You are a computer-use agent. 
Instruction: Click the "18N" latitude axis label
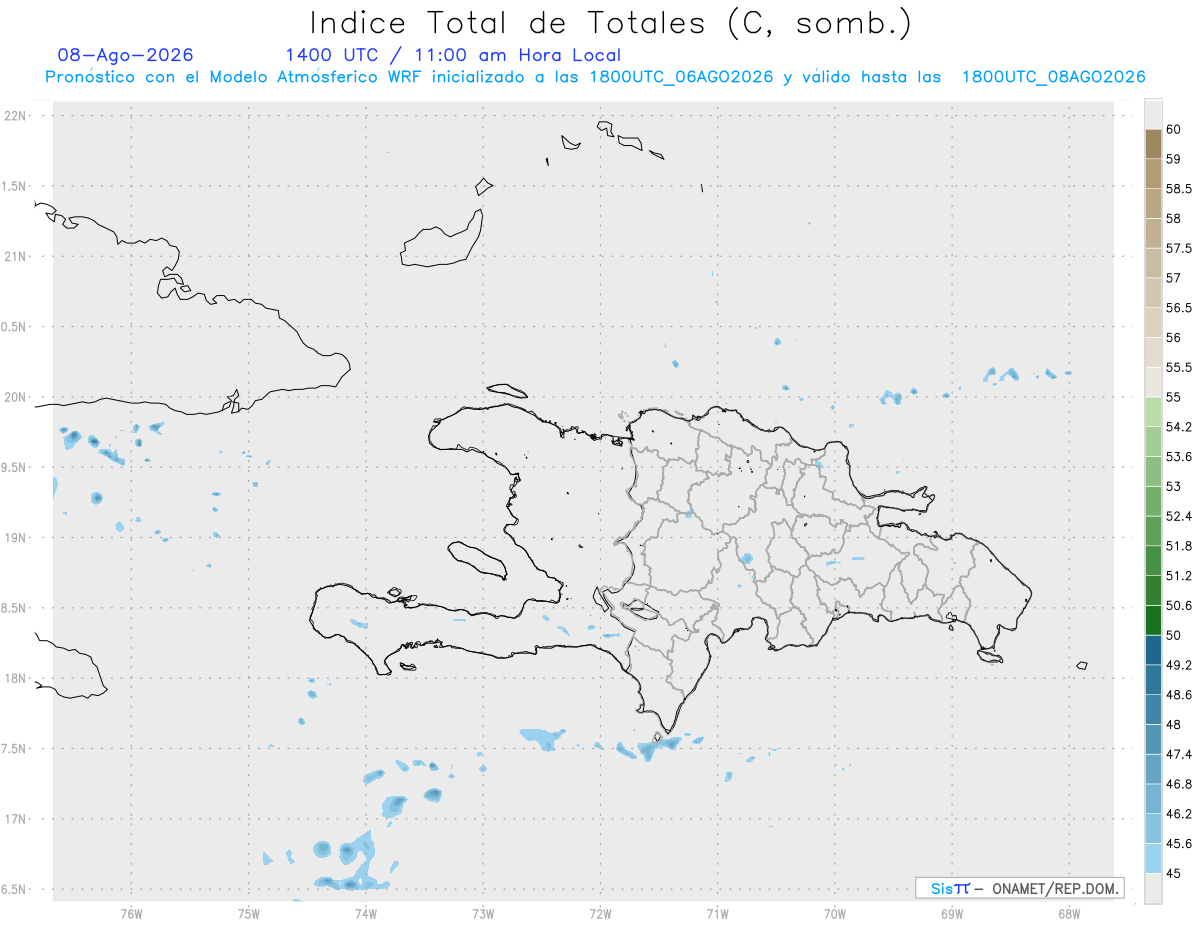click(x=17, y=678)
